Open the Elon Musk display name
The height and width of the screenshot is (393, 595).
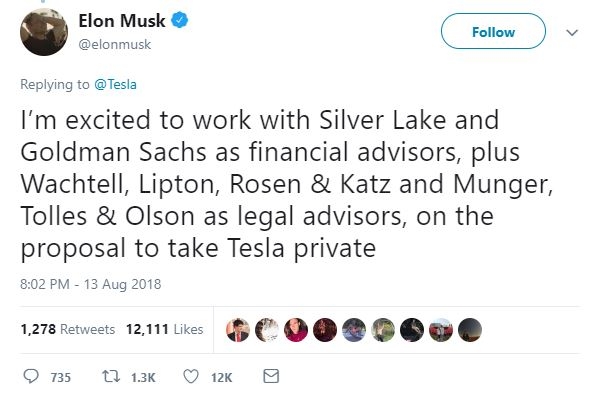click(122, 20)
